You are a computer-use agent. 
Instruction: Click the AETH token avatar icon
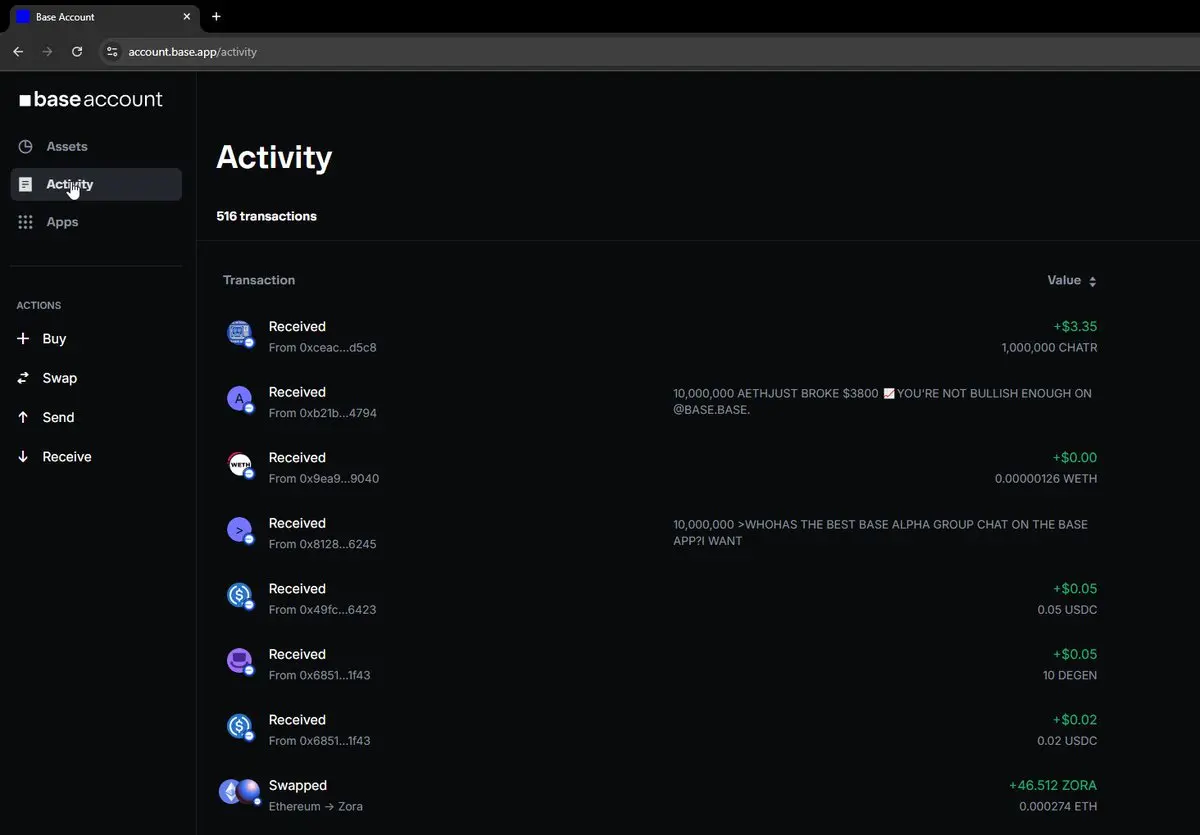(x=239, y=399)
